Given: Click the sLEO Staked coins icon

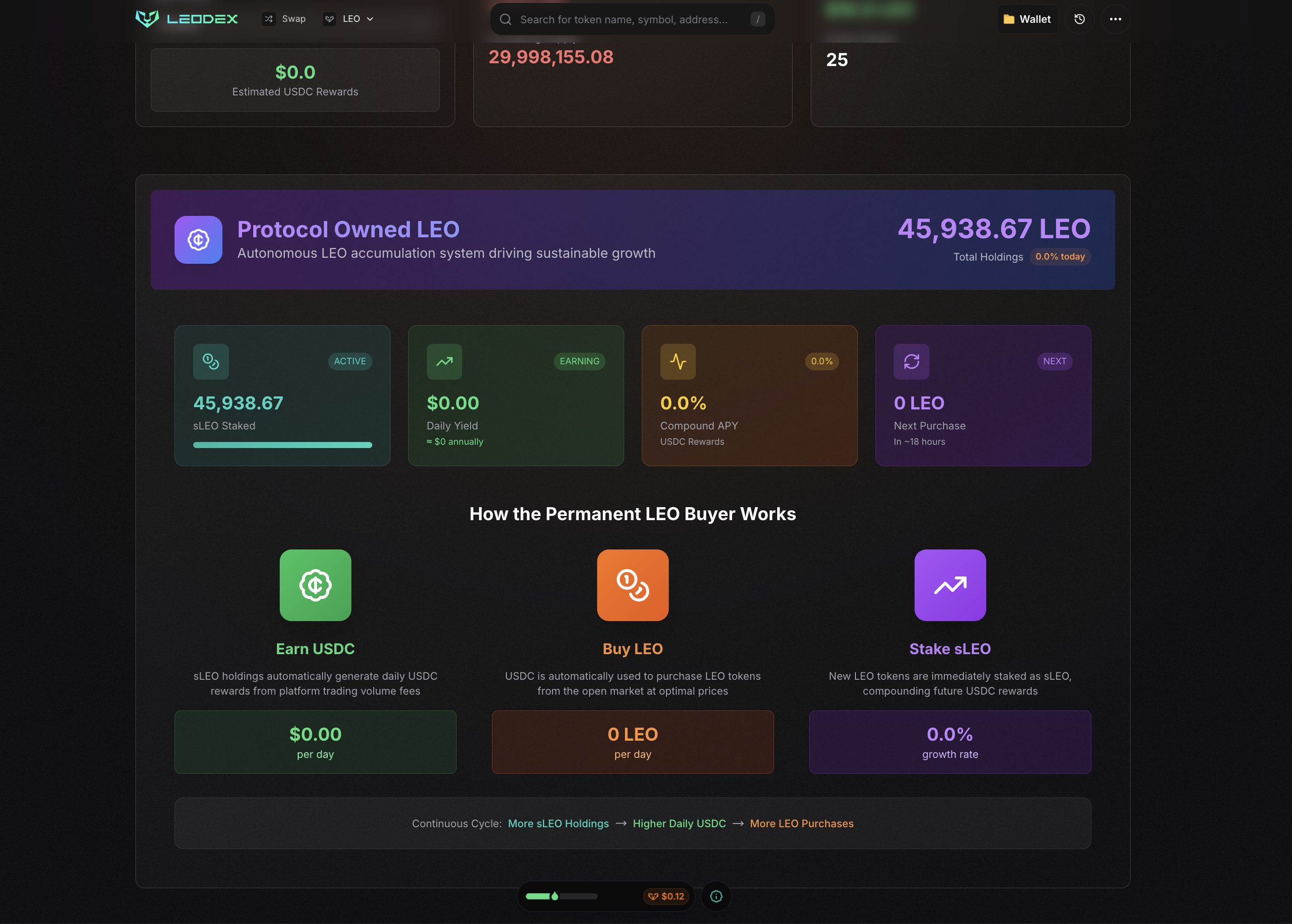Looking at the screenshot, I should click(211, 362).
